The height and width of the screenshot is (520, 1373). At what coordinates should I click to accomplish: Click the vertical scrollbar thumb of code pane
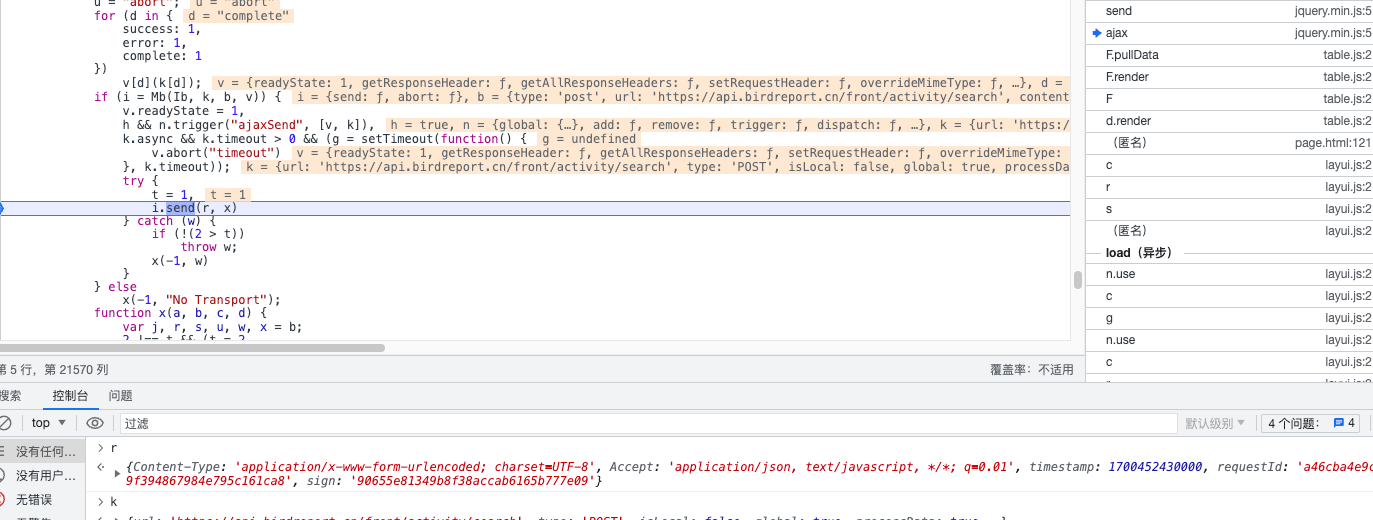tap(1077, 280)
